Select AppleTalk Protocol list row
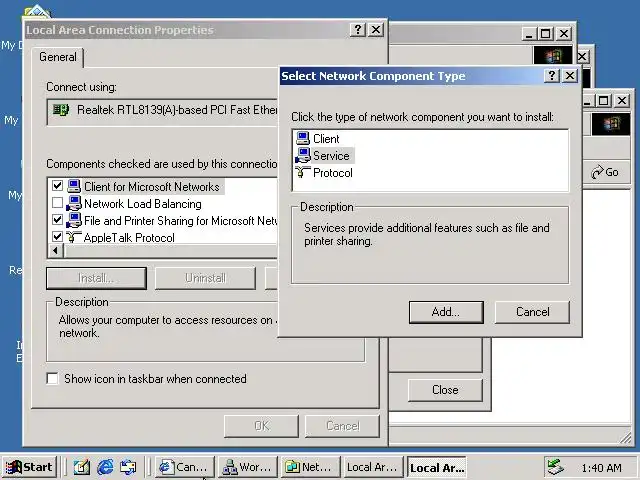The image size is (640, 480). coord(163,237)
